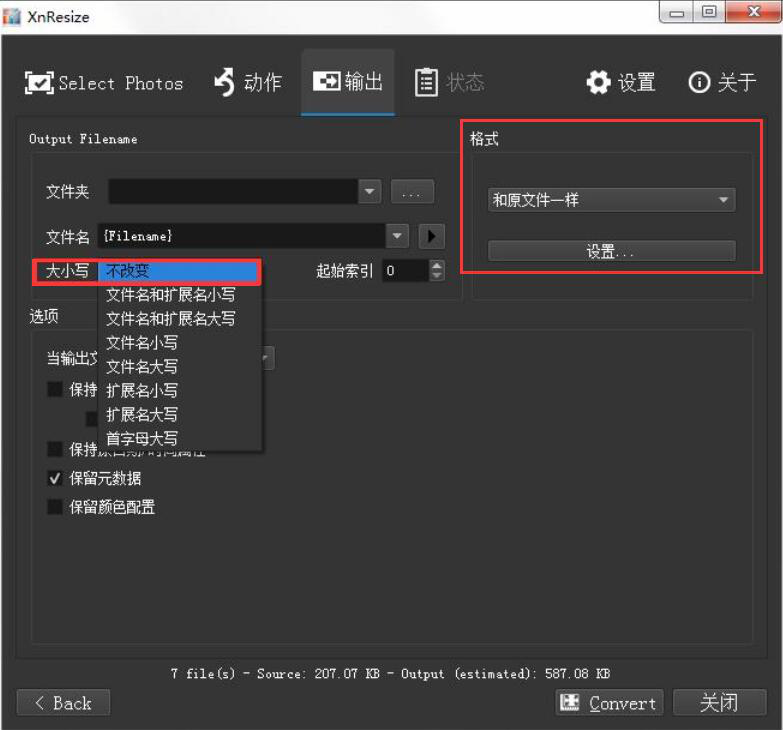Screen dimensions: 783x730
Task: Uncheck 保留元数据 checkbox
Action: click(x=54, y=478)
